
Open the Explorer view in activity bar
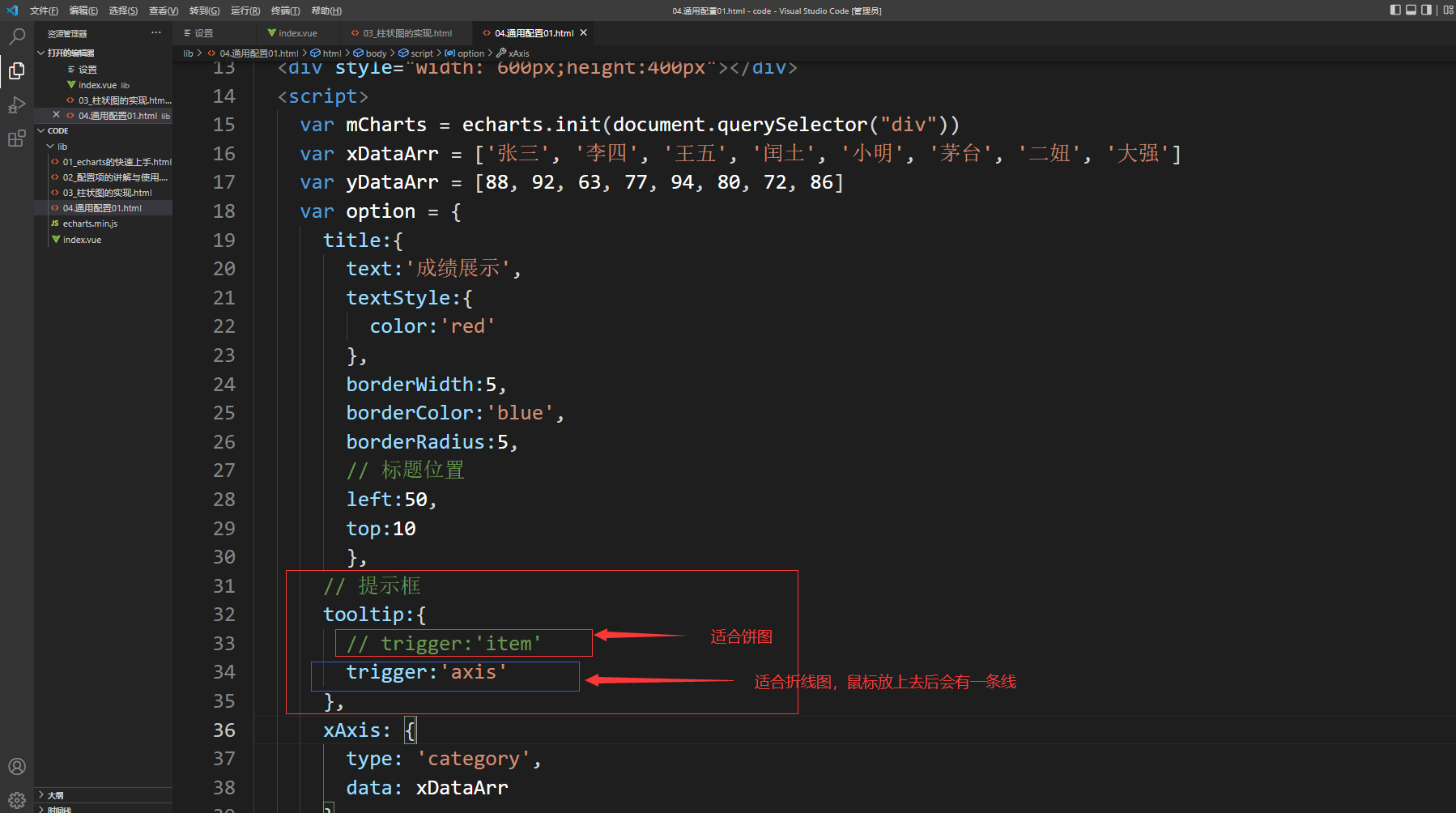[x=16, y=71]
